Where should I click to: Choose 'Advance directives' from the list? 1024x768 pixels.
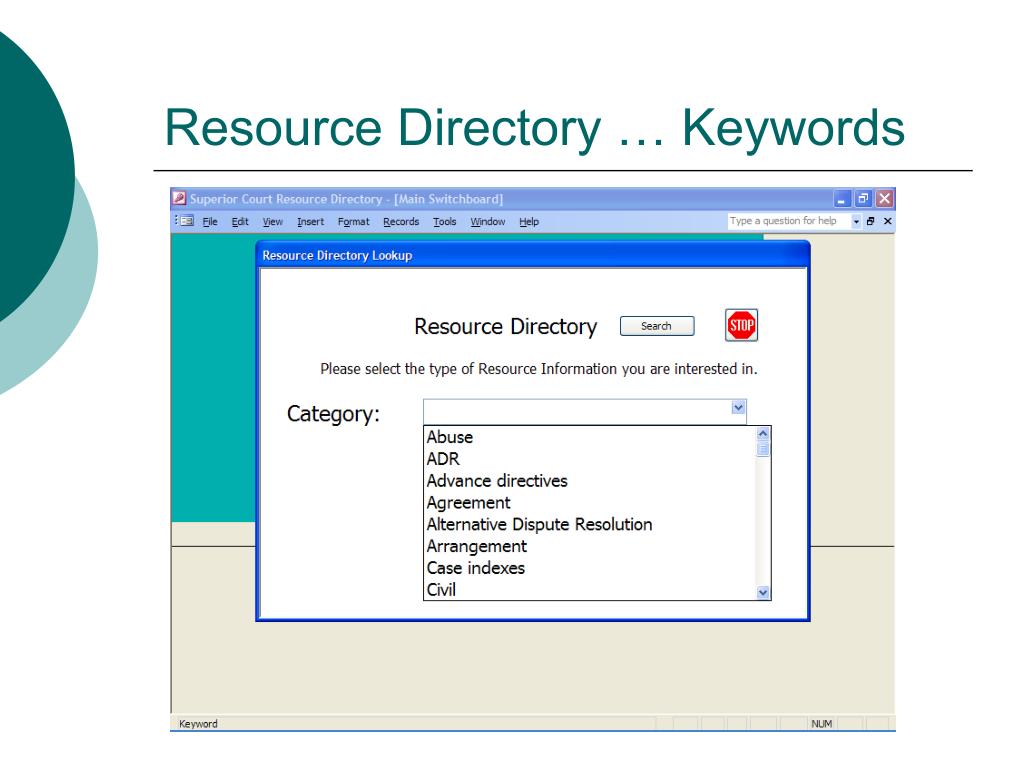590,481
